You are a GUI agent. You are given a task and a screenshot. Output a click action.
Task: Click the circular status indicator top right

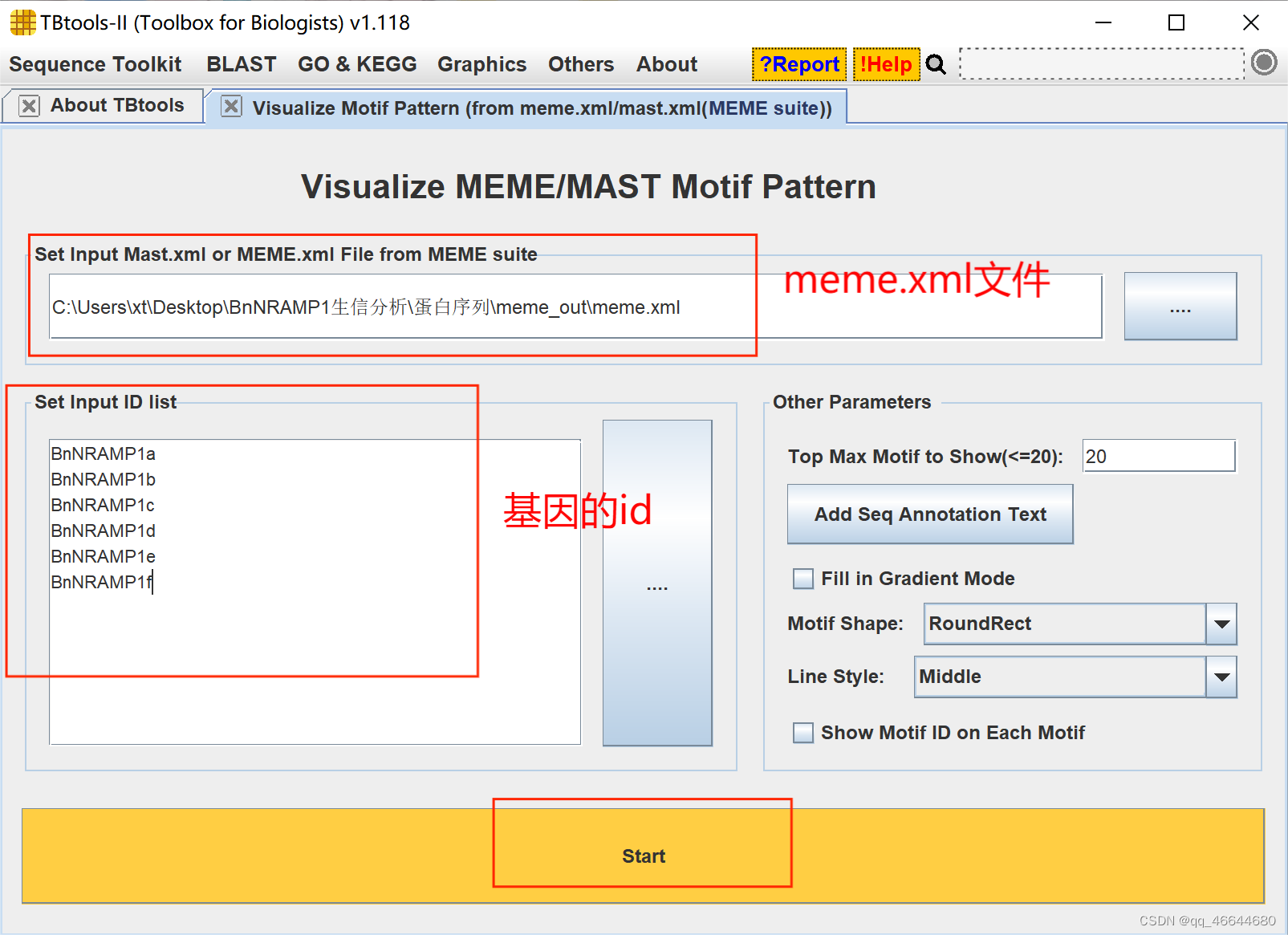[x=1263, y=63]
